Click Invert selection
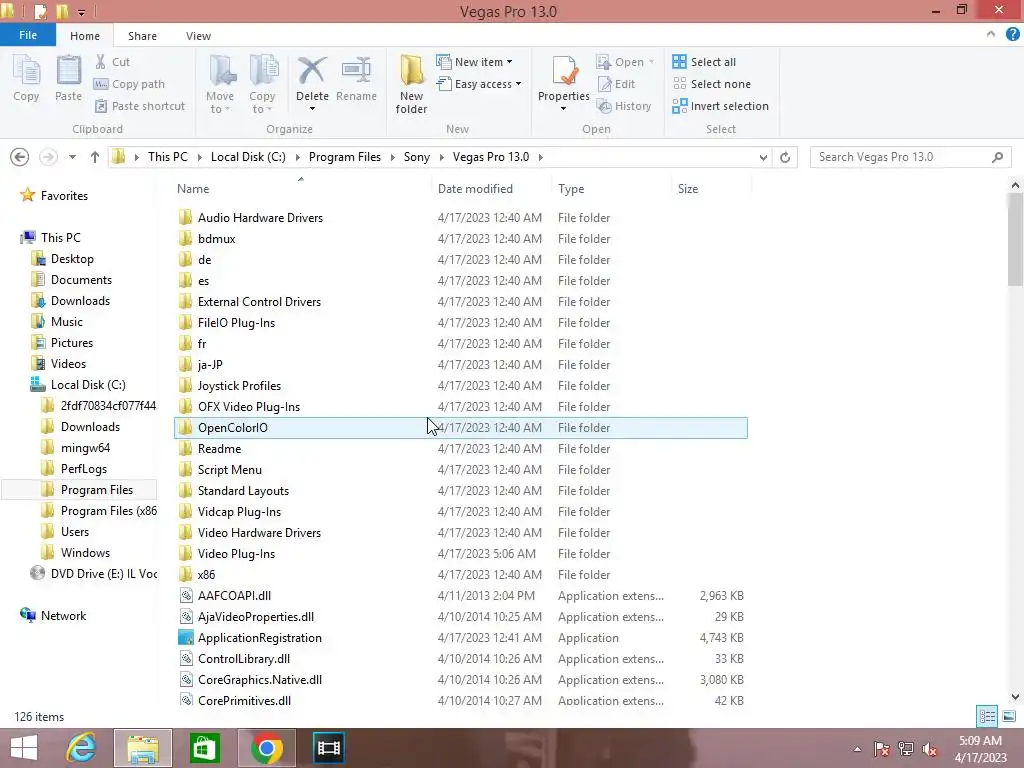Image resolution: width=1024 pixels, height=768 pixels. tap(720, 106)
